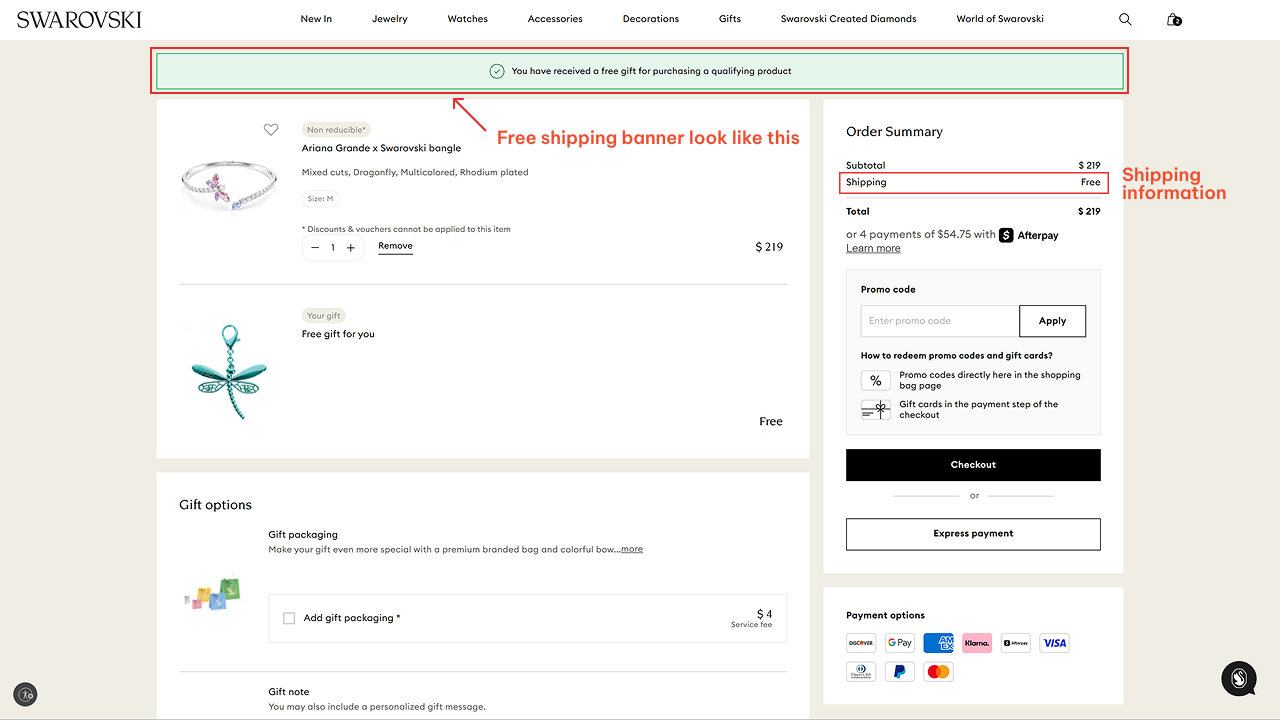Viewport: 1280px width, 720px height.
Task: Click the Discover card payment icon
Action: pos(860,642)
